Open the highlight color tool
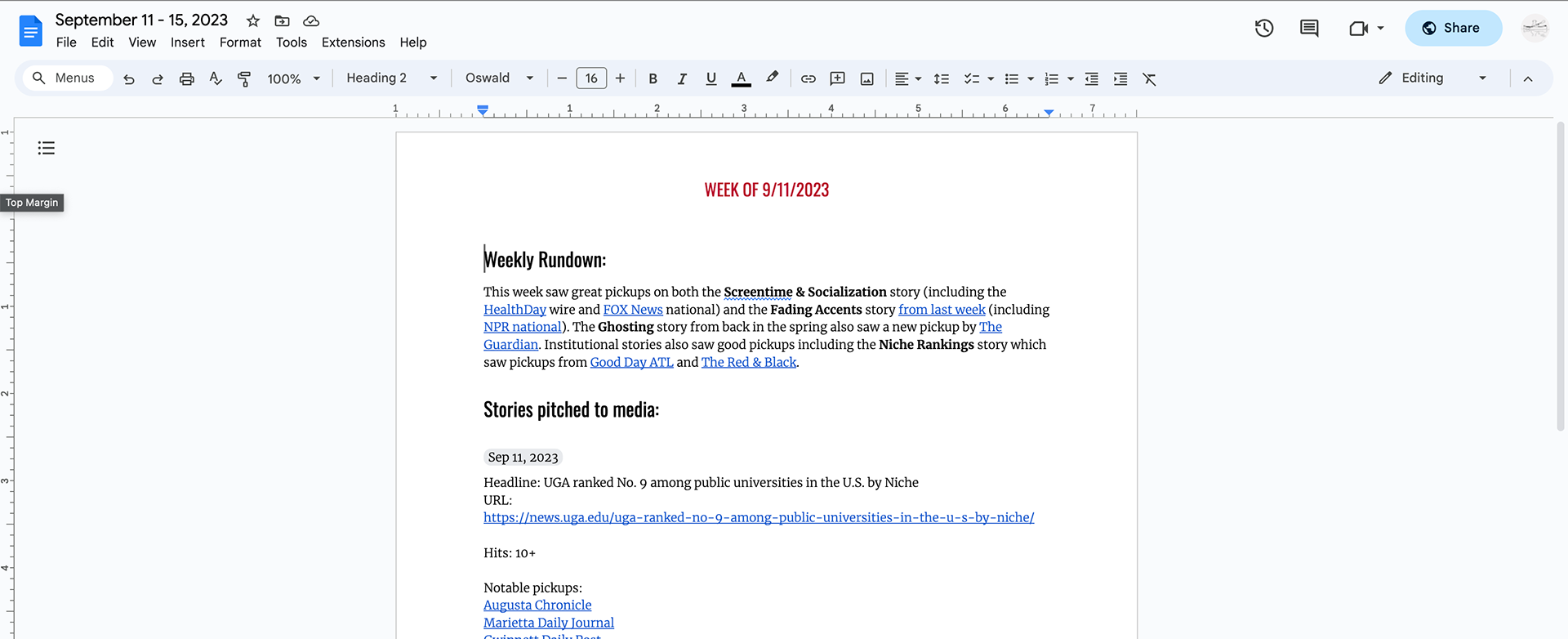 point(772,78)
